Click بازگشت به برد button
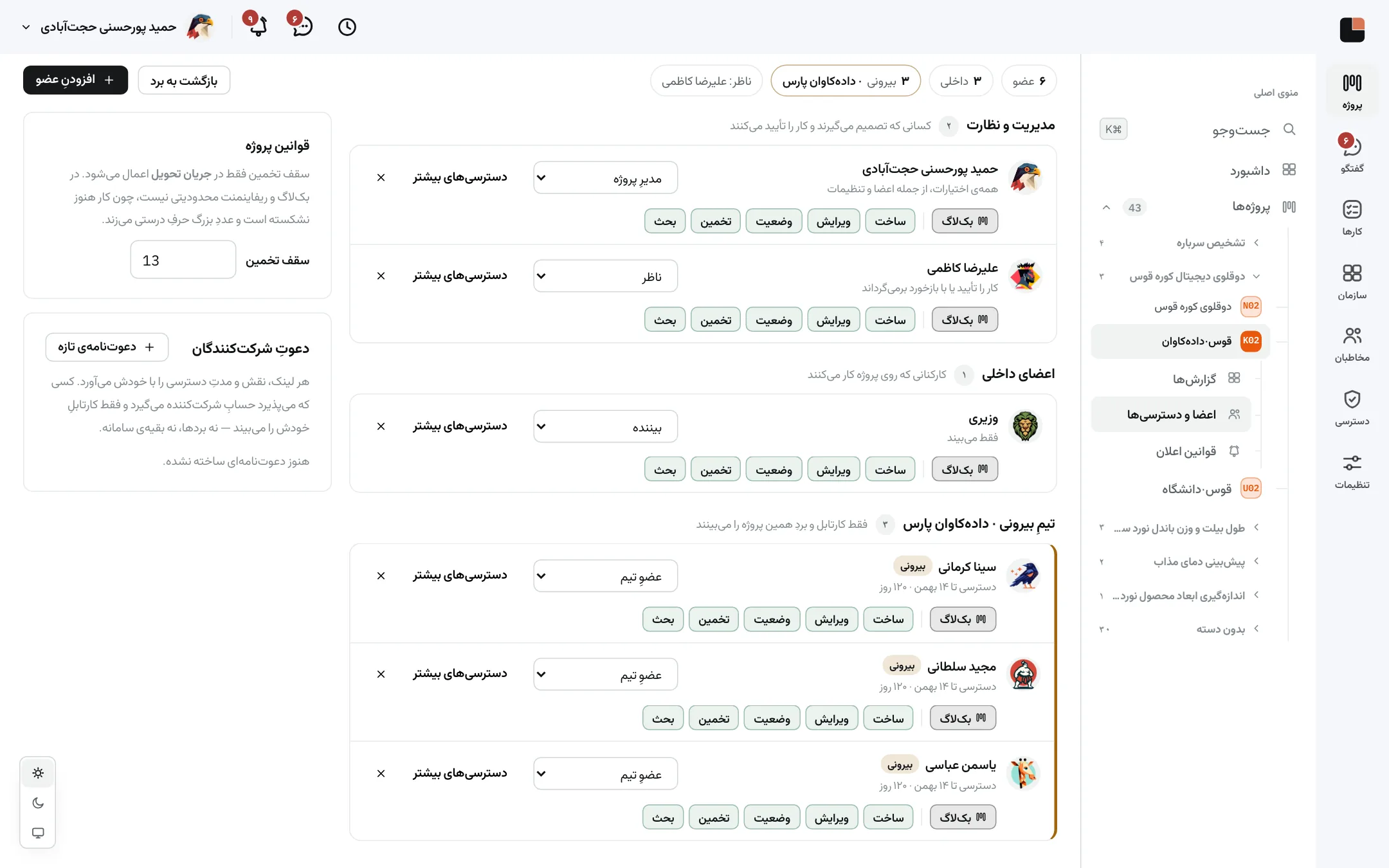 (x=184, y=80)
